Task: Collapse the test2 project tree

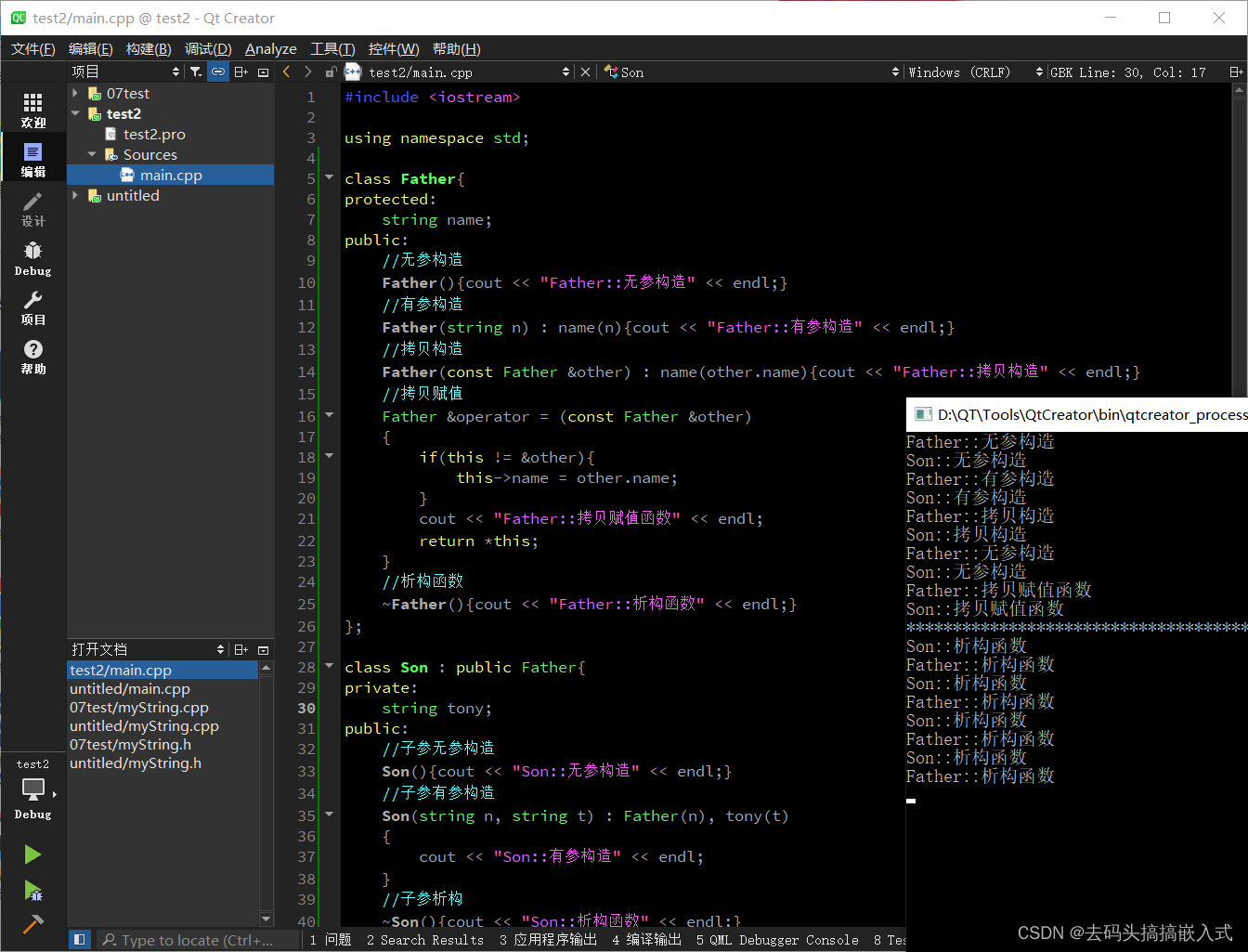Action: [75, 113]
